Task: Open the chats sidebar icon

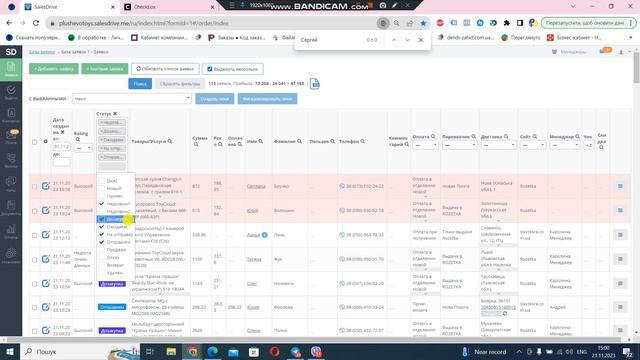Action: point(11,184)
